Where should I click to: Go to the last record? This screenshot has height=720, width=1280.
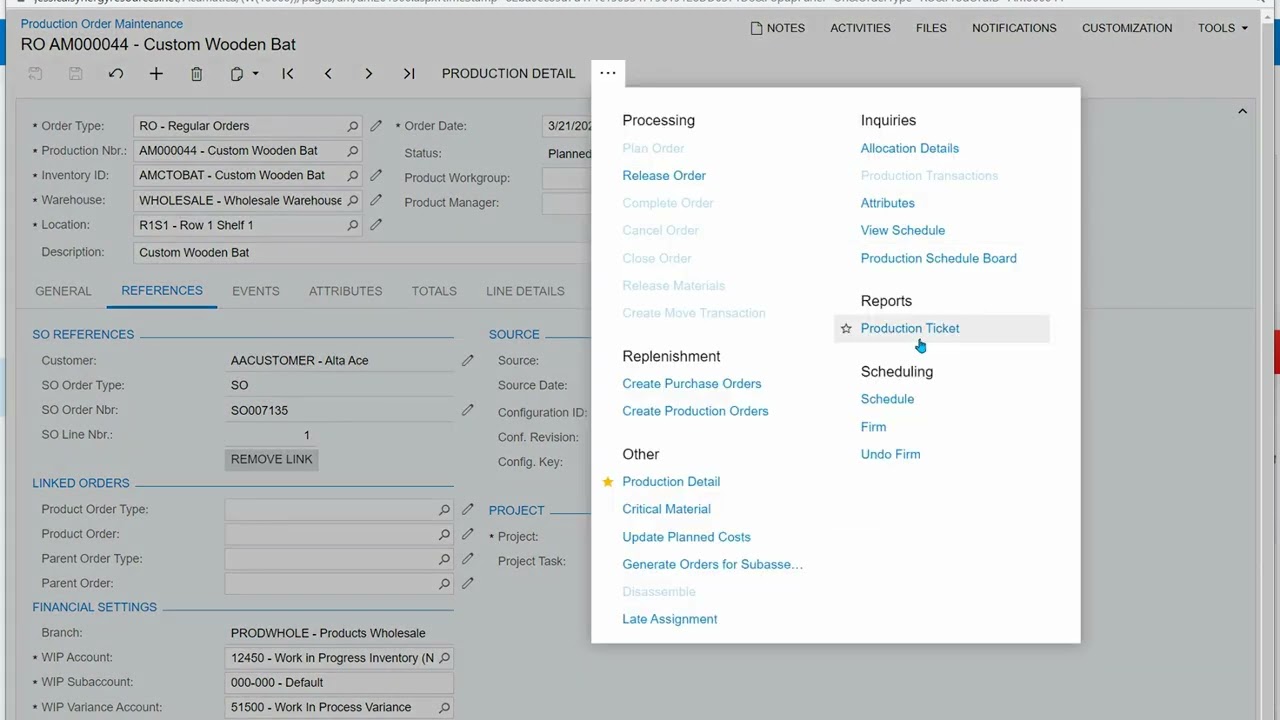(x=409, y=73)
